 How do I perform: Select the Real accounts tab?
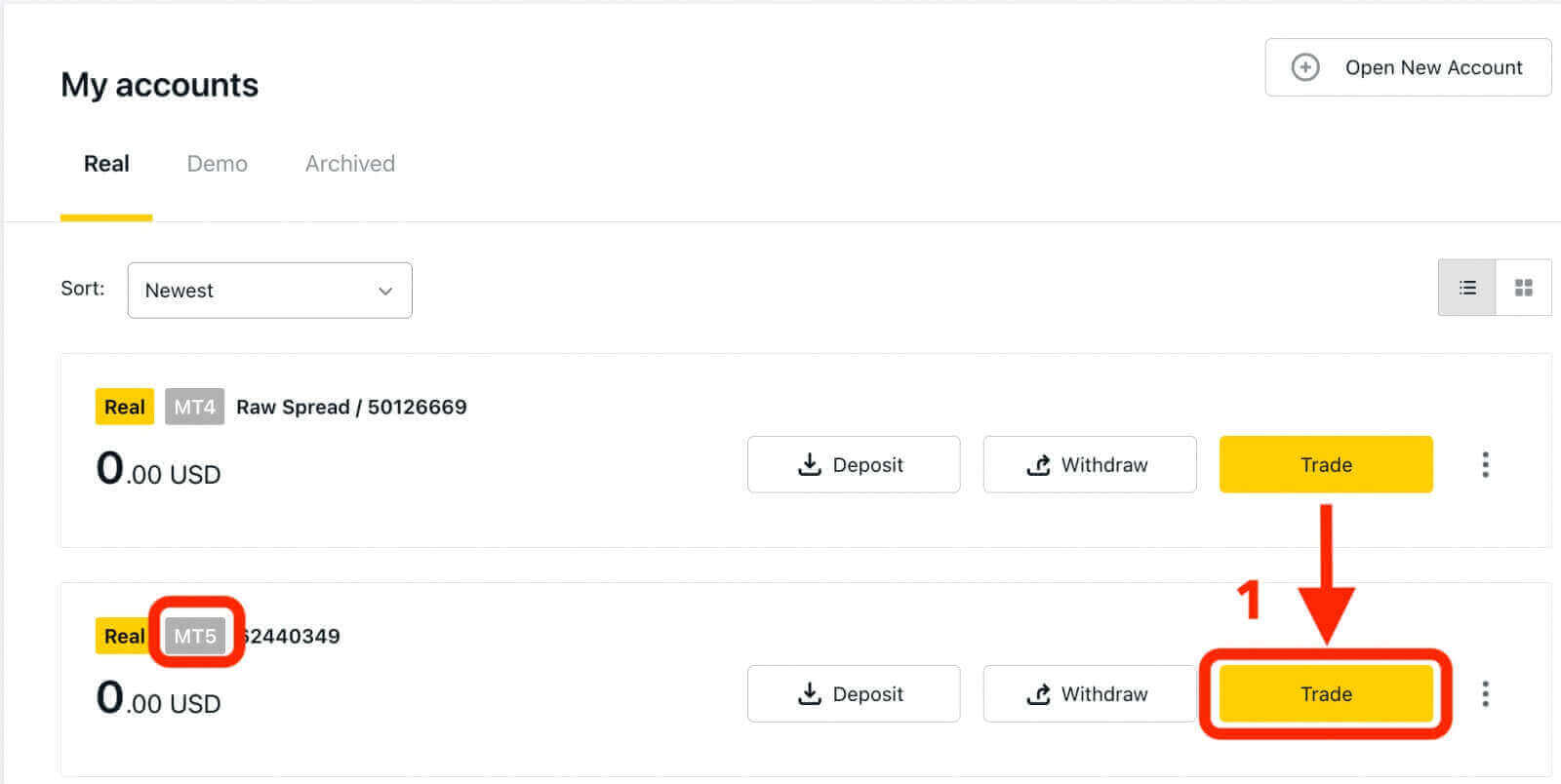(x=106, y=164)
